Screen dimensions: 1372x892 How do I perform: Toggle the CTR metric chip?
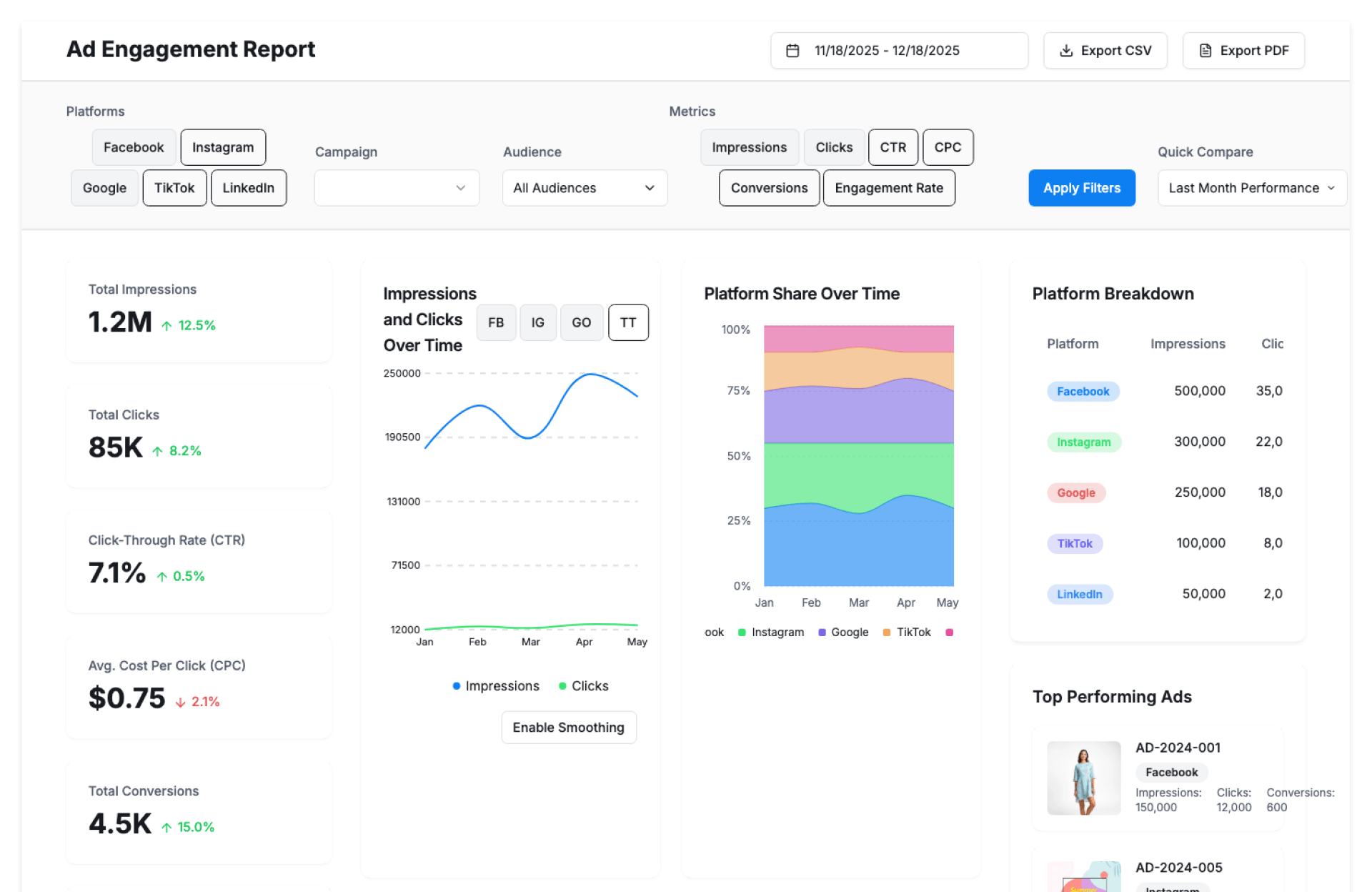[x=893, y=147]
